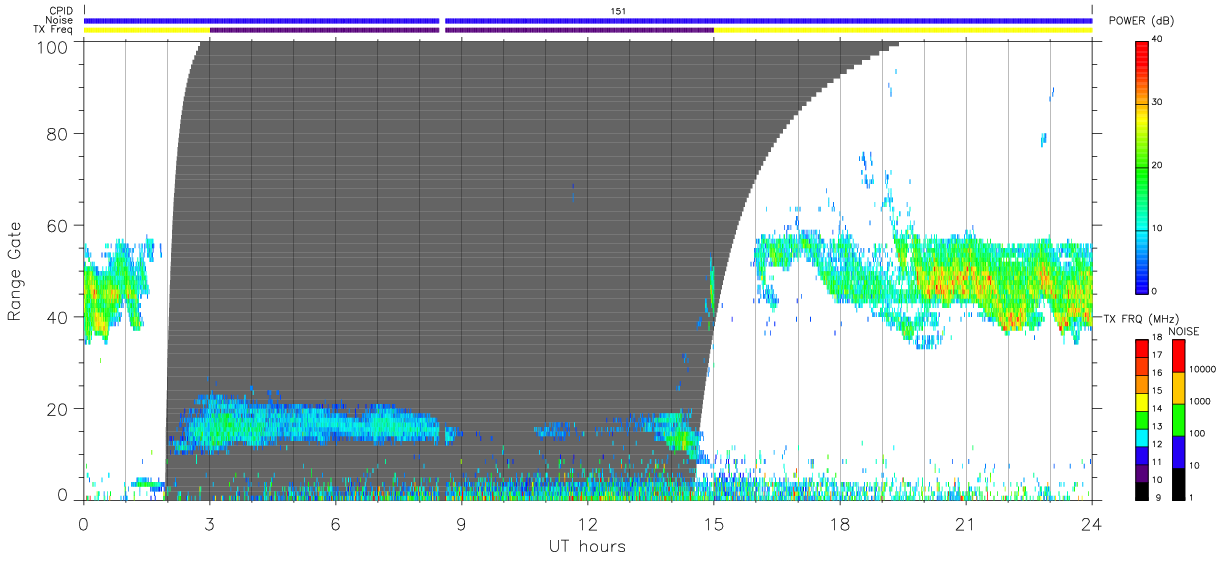The width and height of the screenshot is (1228, 567).
Task: Click the UT hours axis title
Action: [x=587, y=546]
